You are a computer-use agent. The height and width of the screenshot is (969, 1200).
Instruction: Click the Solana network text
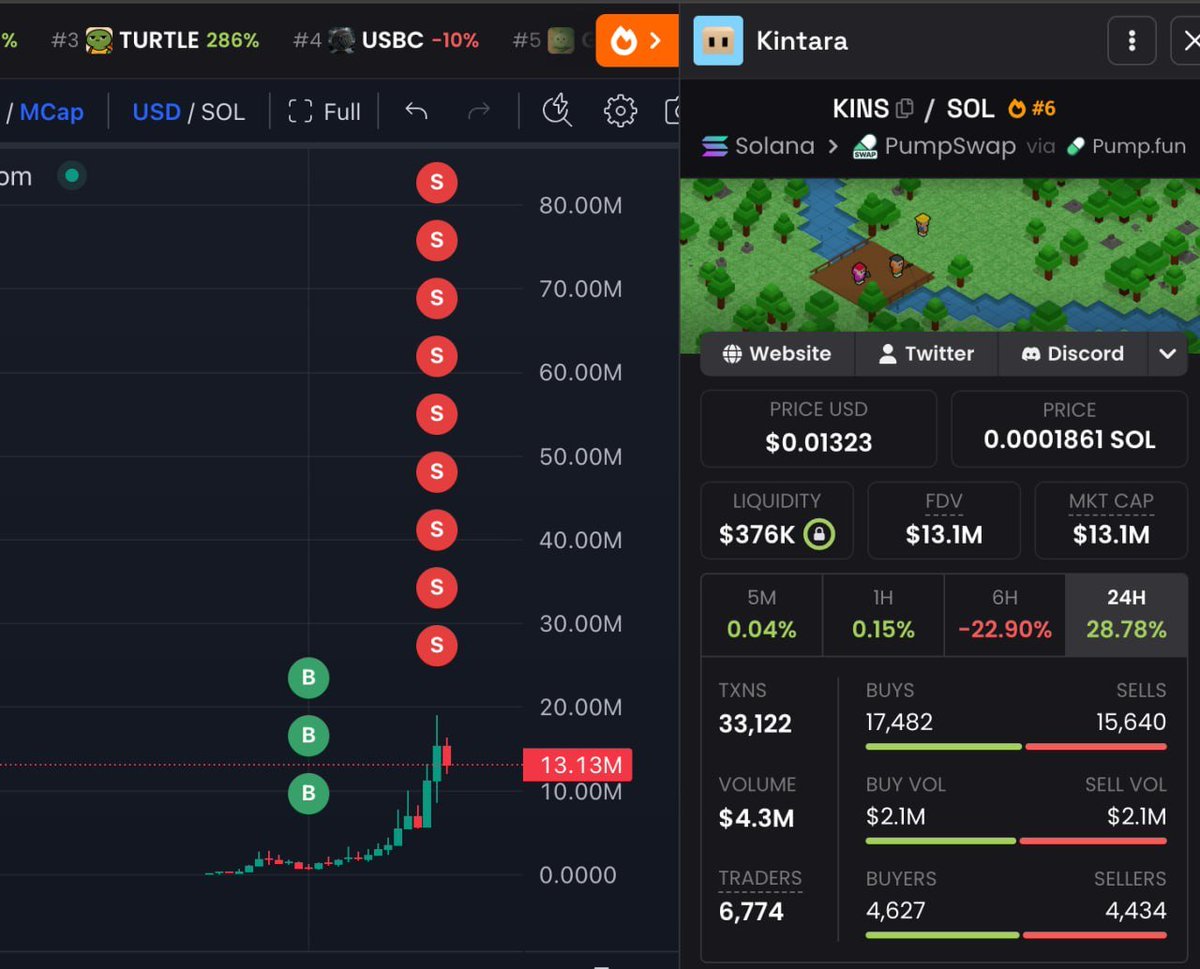[775, 146]
